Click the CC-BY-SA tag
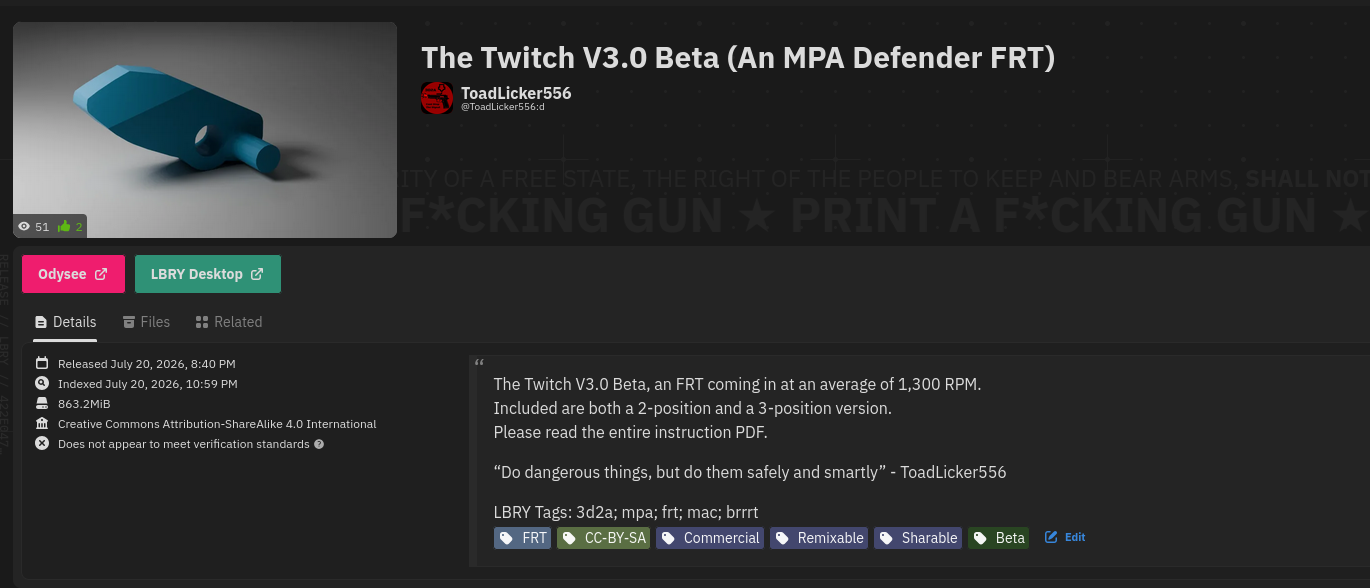Screen dimensions: 1370x588 point(603,538)
